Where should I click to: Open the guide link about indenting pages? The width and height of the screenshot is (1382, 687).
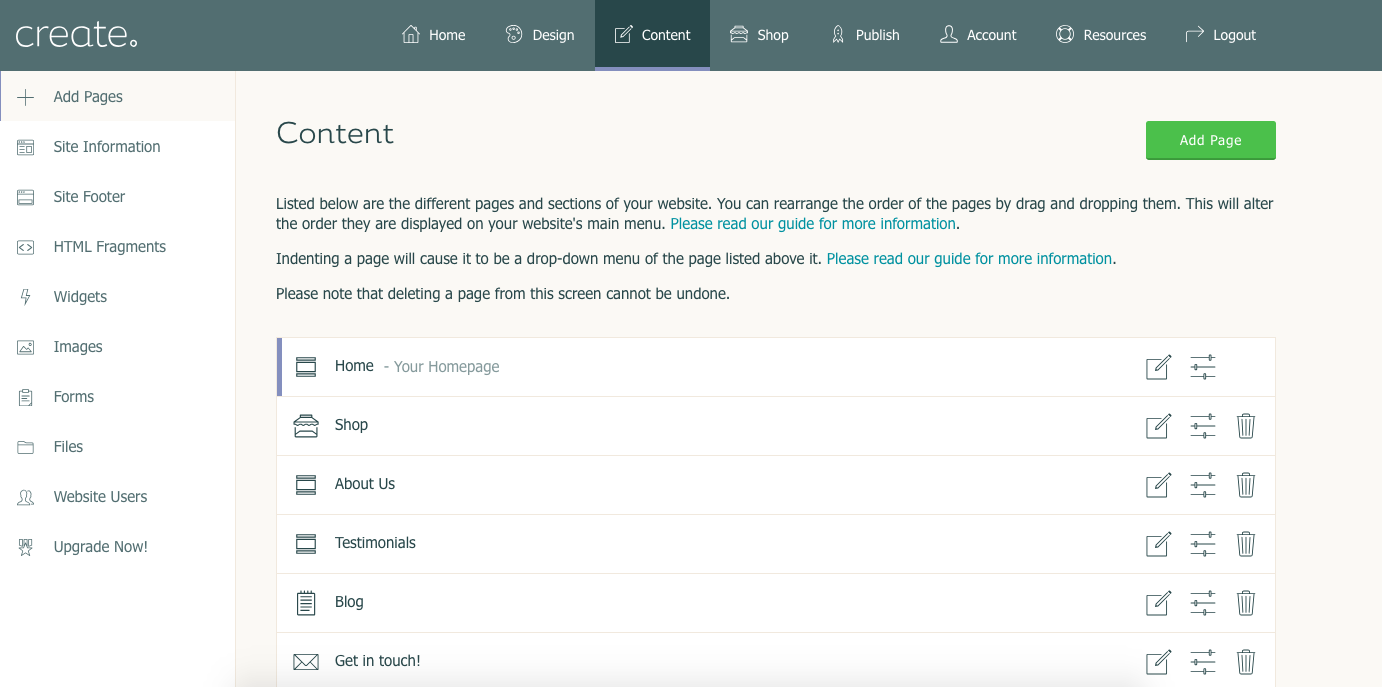point(969,259)
